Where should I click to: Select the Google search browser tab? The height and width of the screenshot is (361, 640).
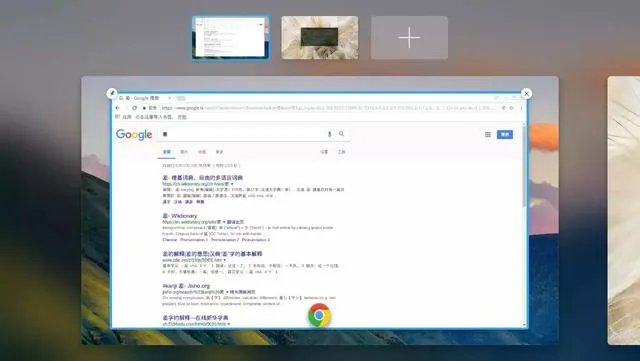coord(145,98)
